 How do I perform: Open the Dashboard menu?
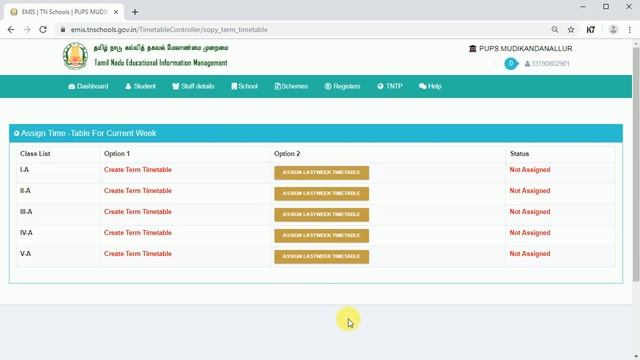click(x=88, y=86)
